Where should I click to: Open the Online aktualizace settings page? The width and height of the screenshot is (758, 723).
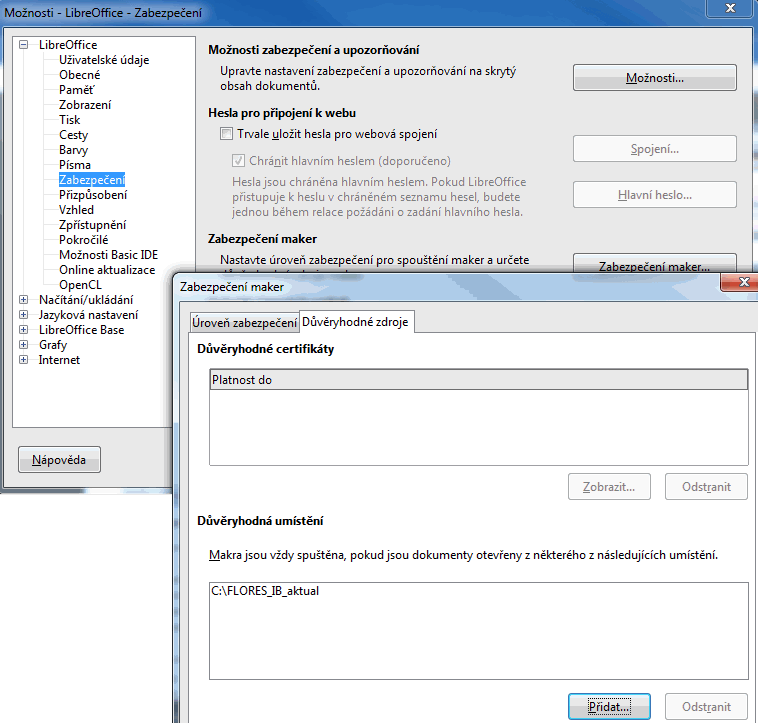pyautogui.click(x=107, y=270)
